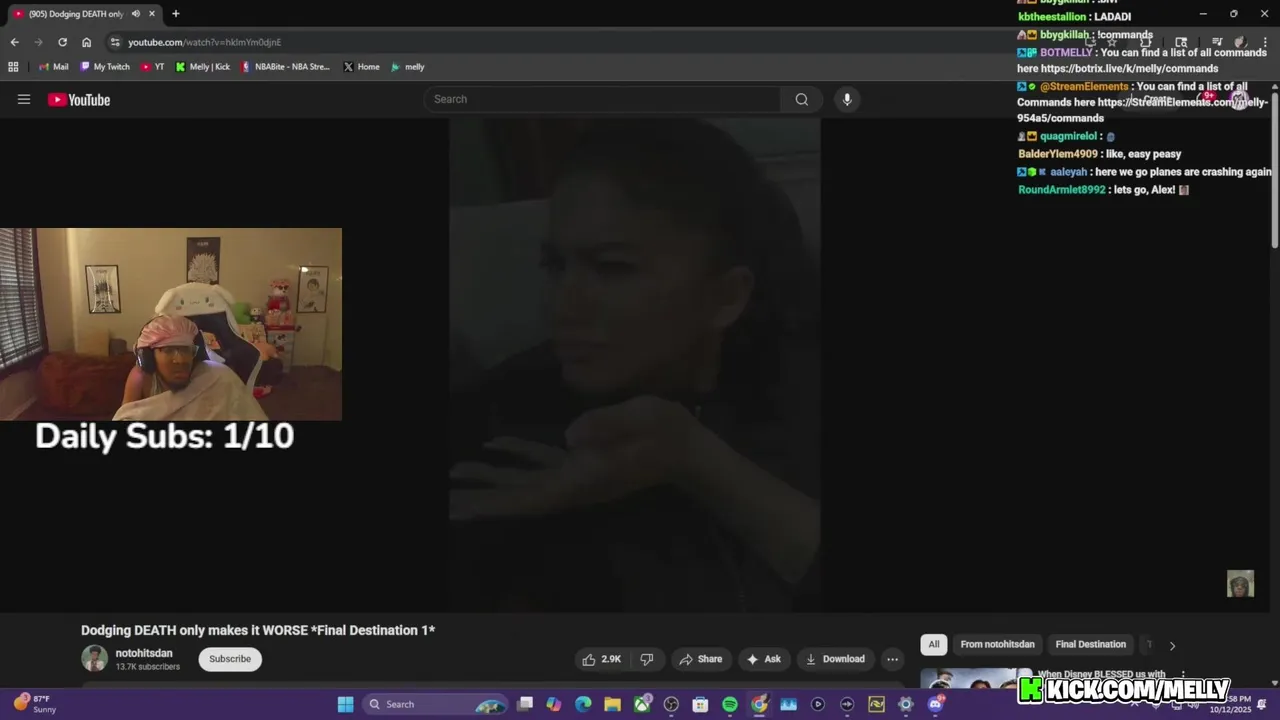Open the notohitsdan channel name link
This screenshot has width=1280, height=720.
point(144,653)
